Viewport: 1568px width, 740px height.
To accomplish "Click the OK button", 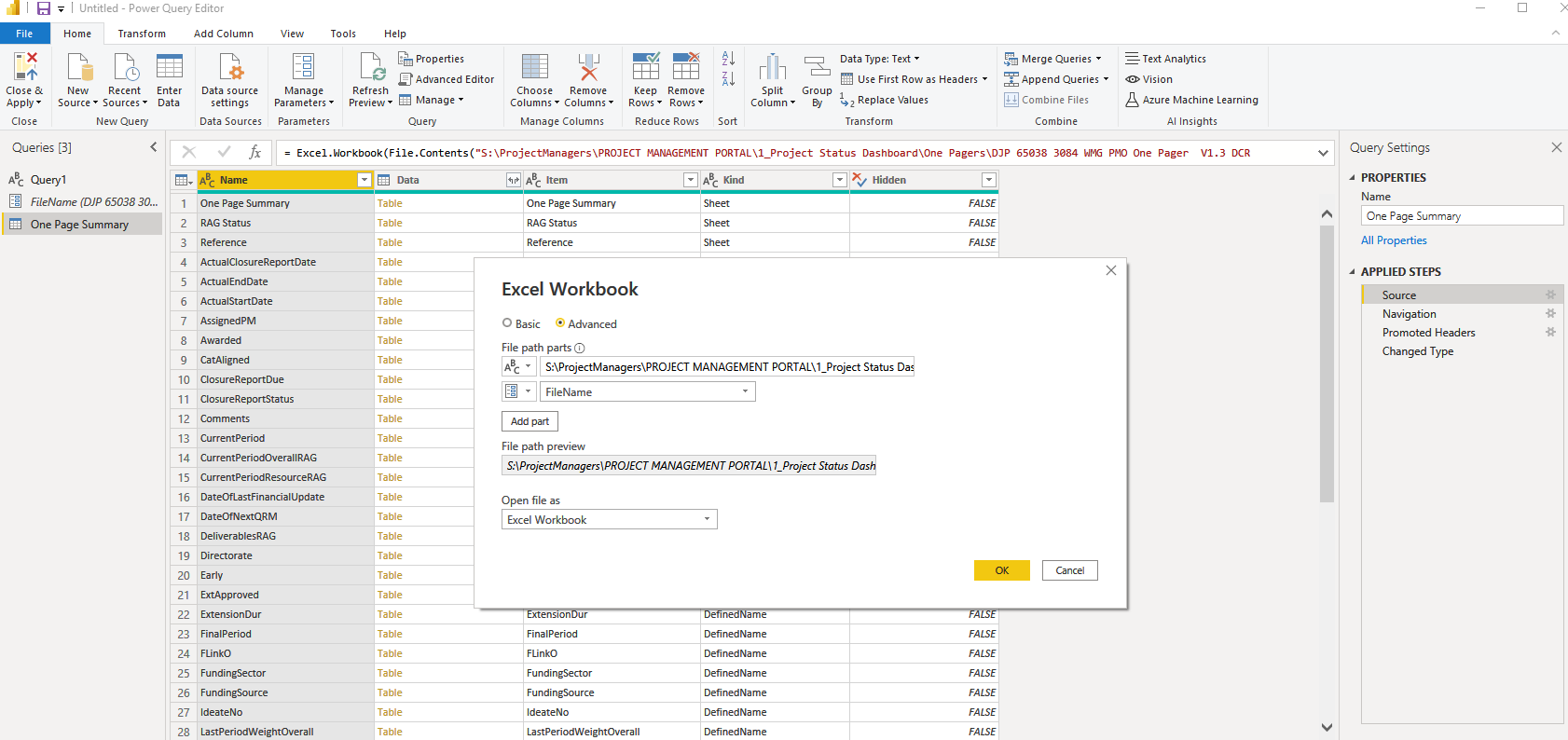I will pos(1002,570).
